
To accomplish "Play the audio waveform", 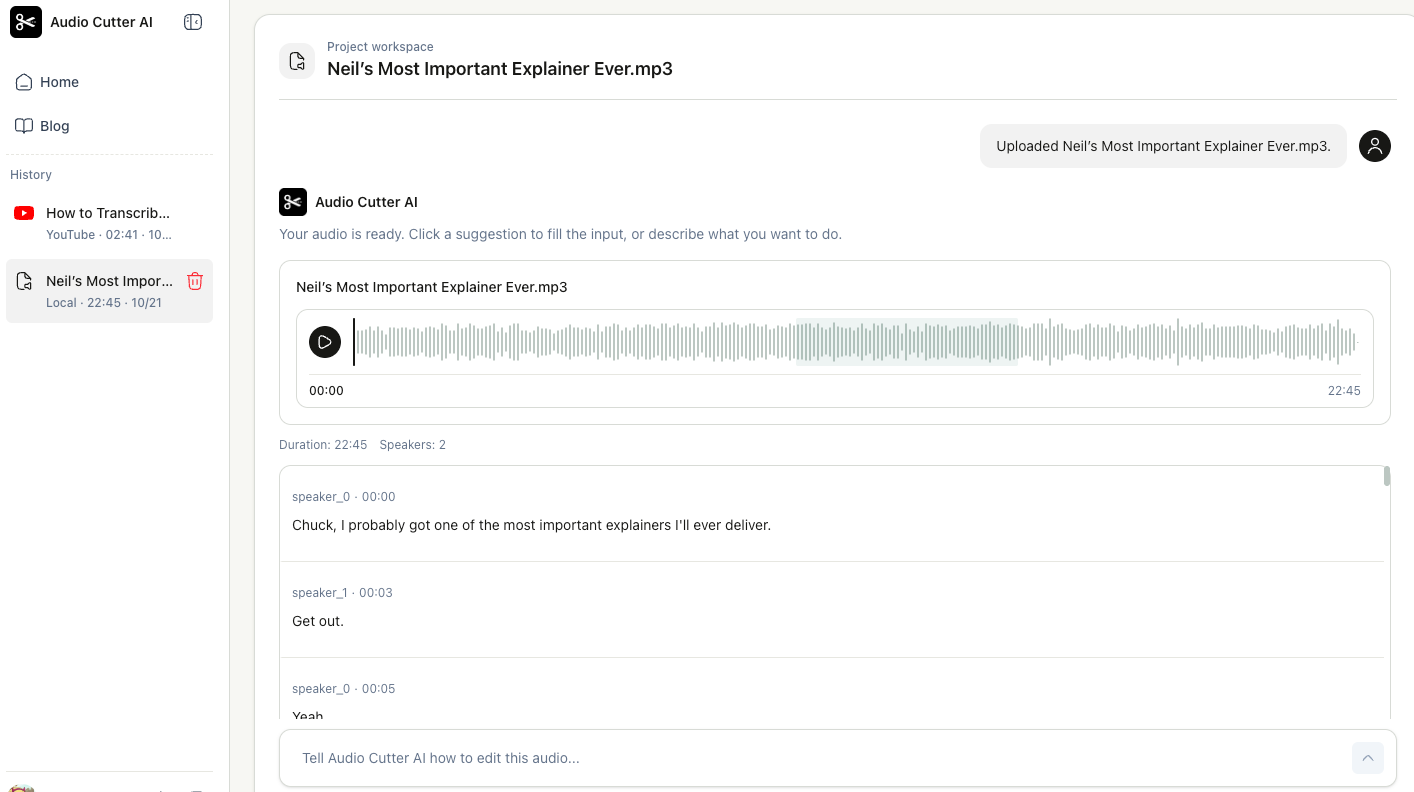I will tap(325, 342).
